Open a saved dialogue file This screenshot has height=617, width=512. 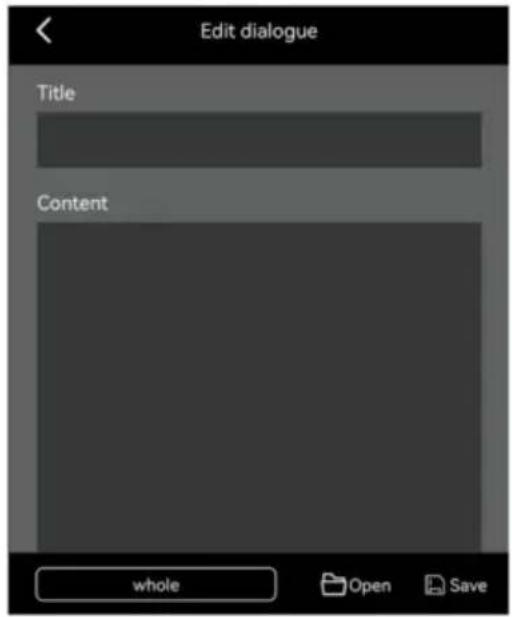point(356,585)
